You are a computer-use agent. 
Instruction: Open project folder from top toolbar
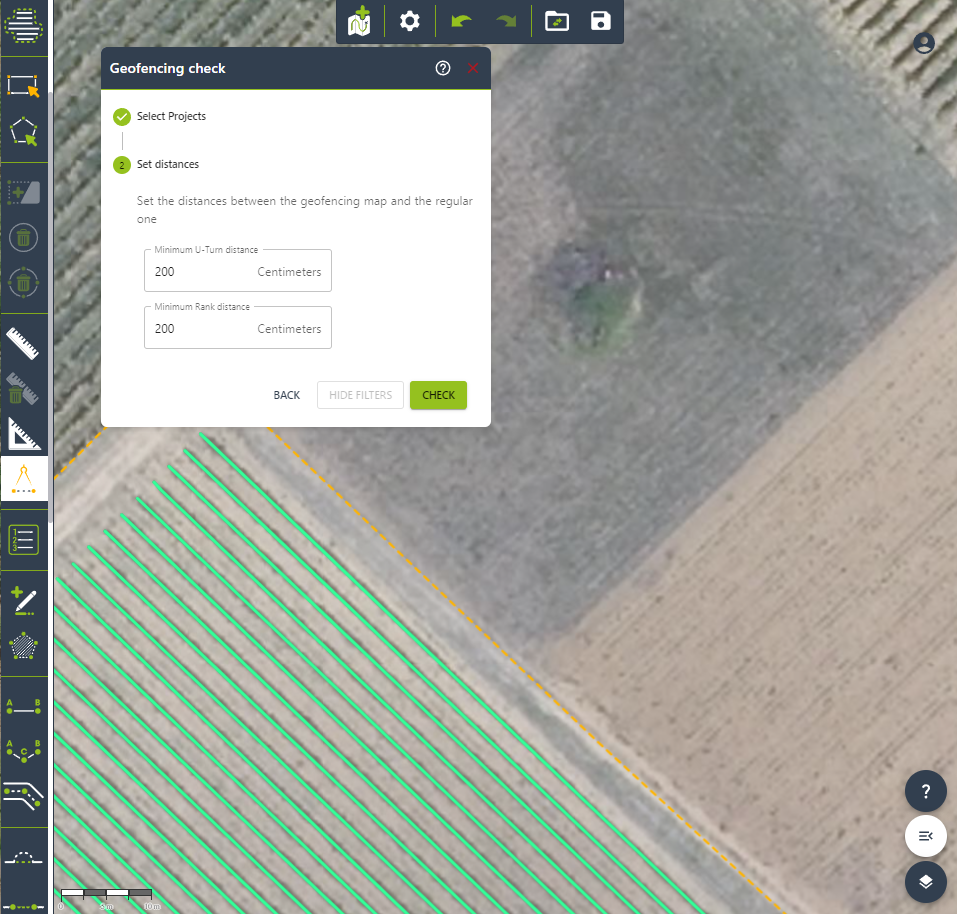point(557,21)
